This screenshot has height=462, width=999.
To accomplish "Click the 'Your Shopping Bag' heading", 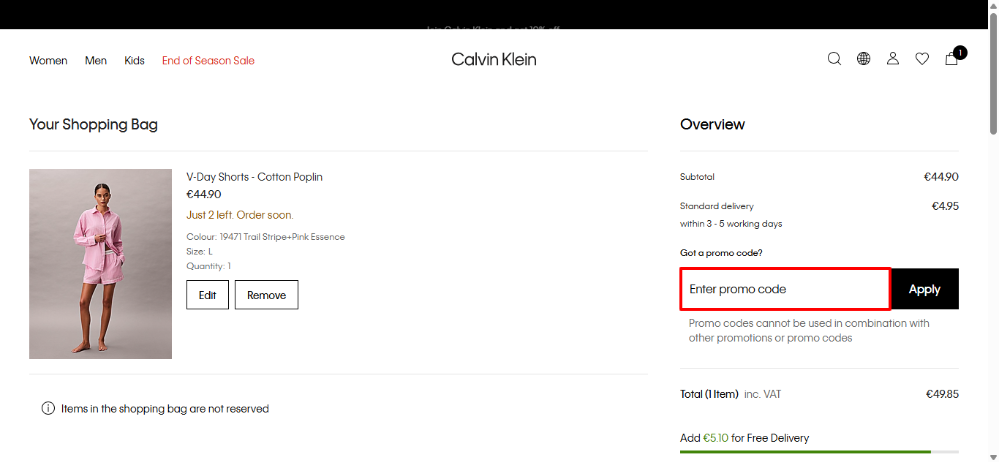I will (x=93, y=124).
